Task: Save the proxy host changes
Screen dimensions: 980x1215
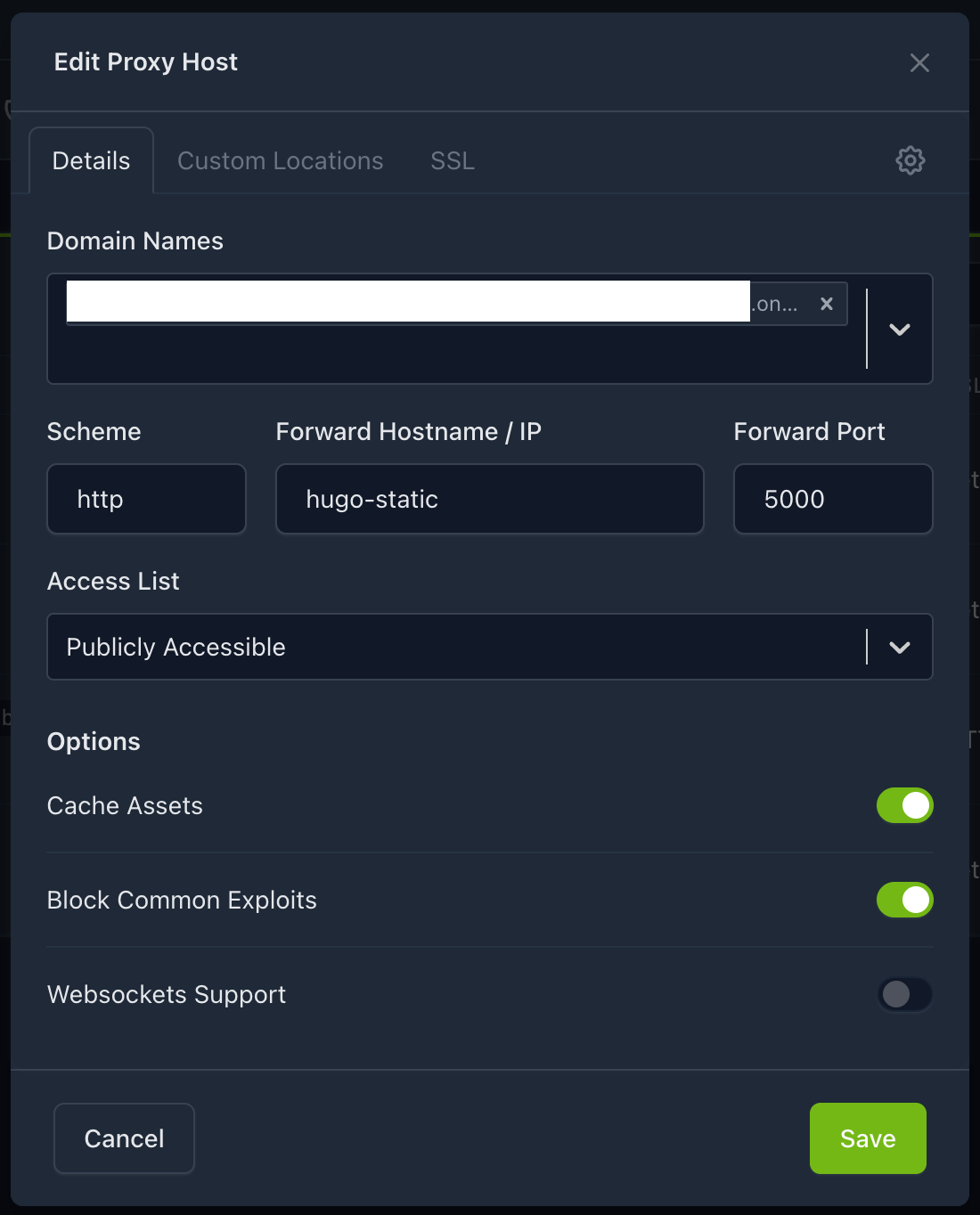Action: (x=867, y=1138)
